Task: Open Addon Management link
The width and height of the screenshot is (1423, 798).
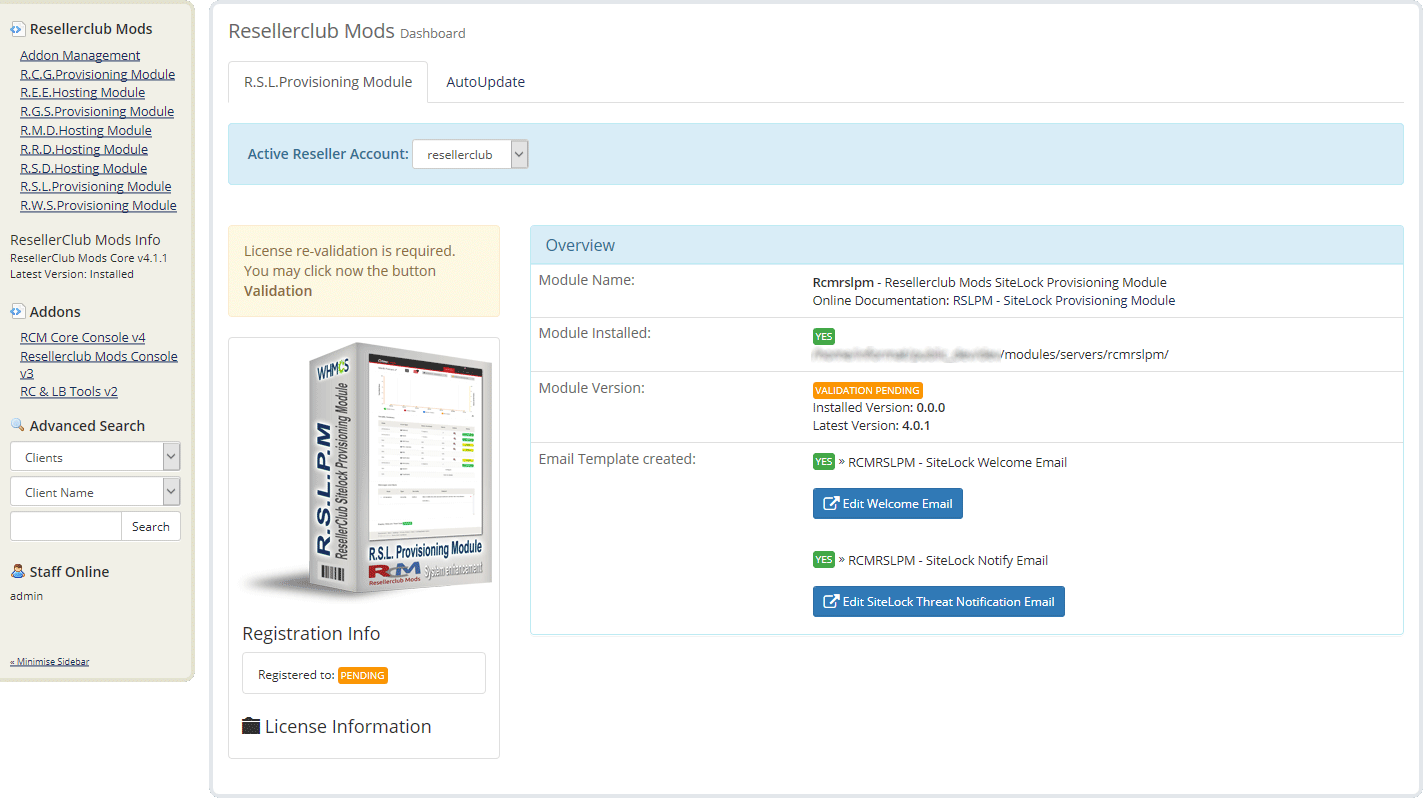Action: coord(80,55)
